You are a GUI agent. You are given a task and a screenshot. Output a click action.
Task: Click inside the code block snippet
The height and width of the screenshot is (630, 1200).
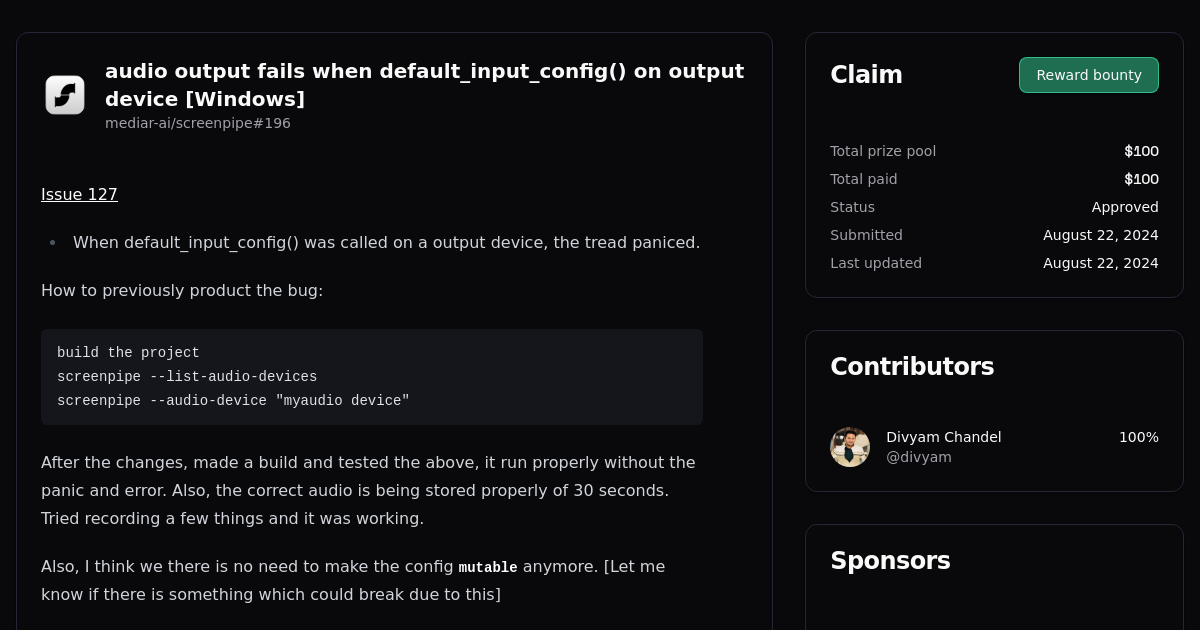pyautogui.click(x=372, y=377)
